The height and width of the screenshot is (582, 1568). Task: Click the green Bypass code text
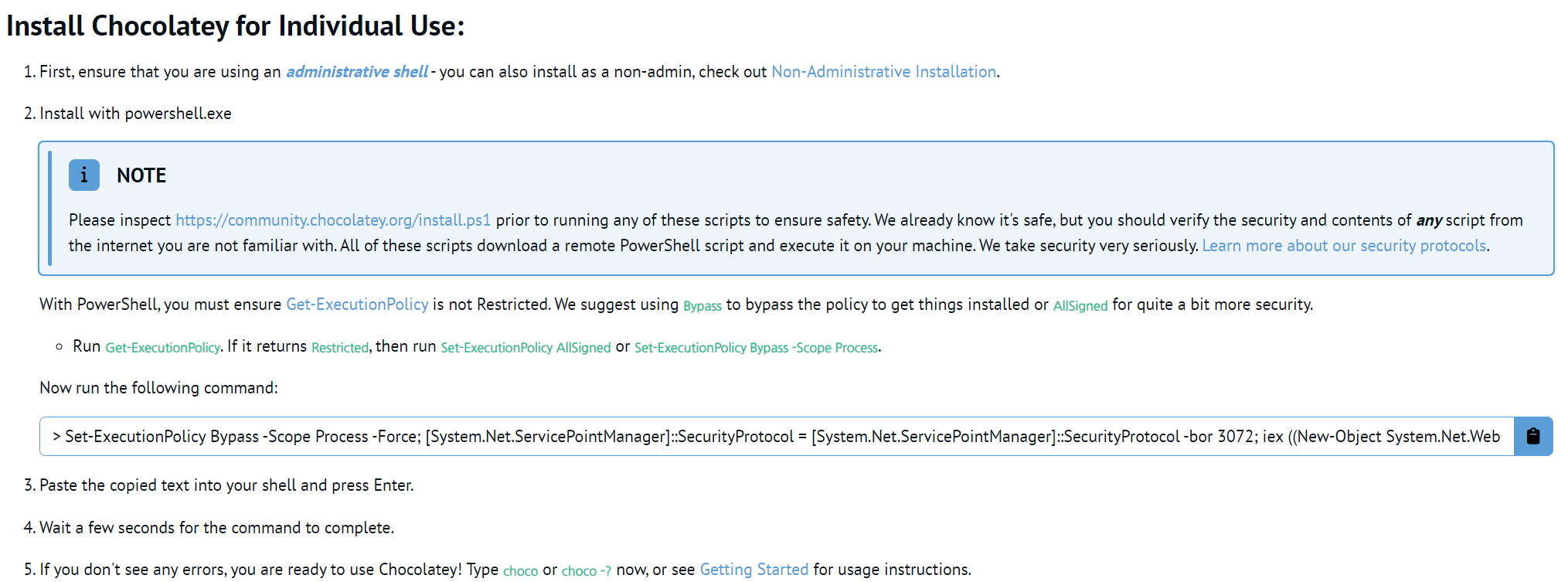pos(702,306)
